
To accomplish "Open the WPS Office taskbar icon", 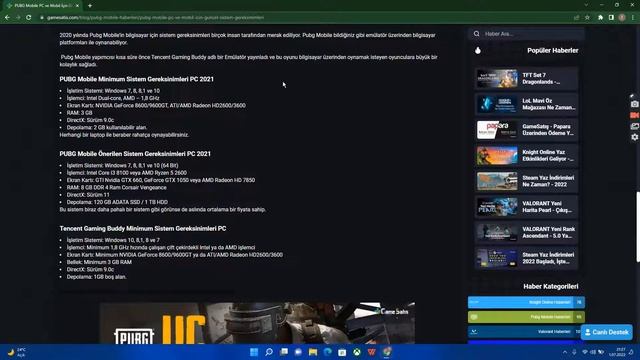I will tap(371, 352).
